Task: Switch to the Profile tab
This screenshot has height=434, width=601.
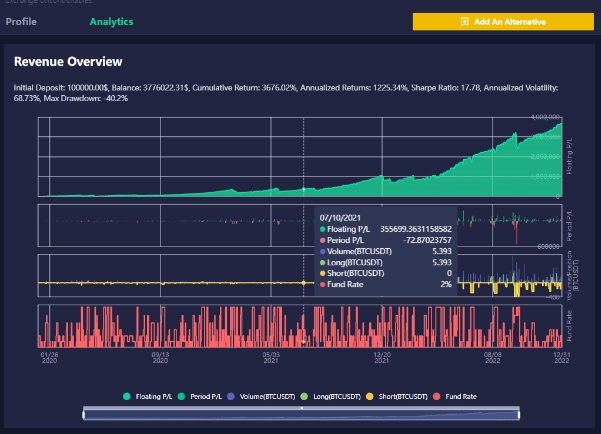Action: pyautogui.click(x=21, y=21)
